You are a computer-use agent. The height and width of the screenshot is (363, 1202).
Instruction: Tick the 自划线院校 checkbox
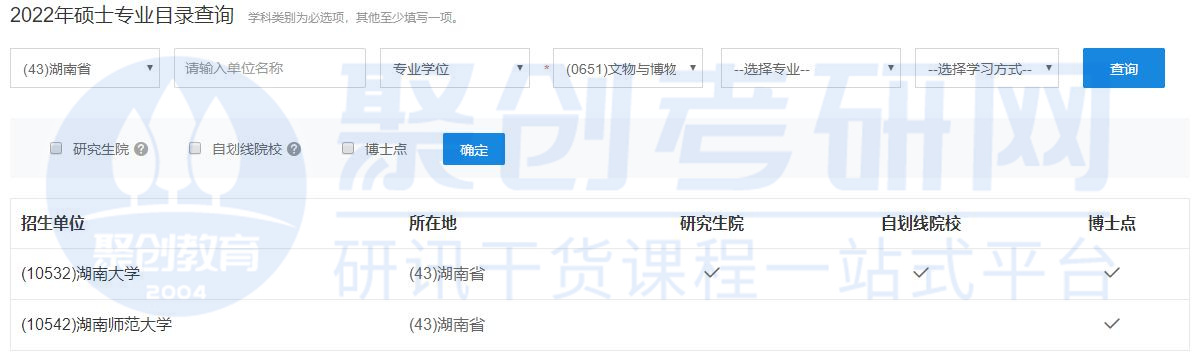(195, 148)
